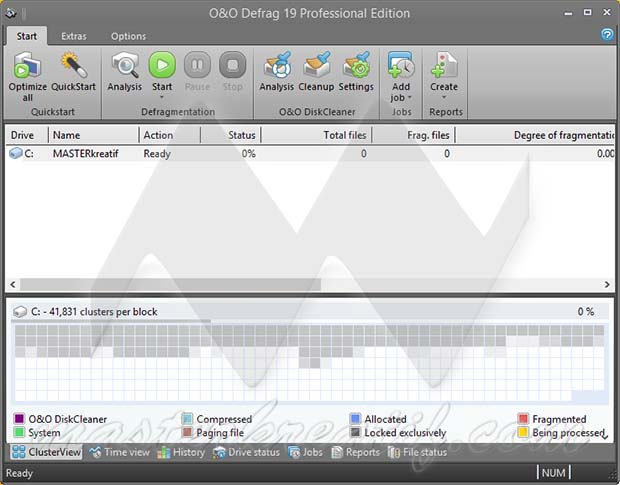Screen dimensions: 620x485
Task: Expand the Create reports dropdown arrow
Action: [x=444, y=97]
